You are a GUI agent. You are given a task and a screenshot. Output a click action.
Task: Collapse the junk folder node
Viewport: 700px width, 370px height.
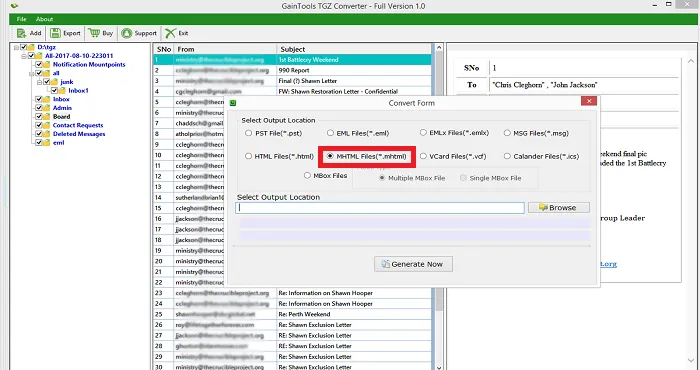39,82
